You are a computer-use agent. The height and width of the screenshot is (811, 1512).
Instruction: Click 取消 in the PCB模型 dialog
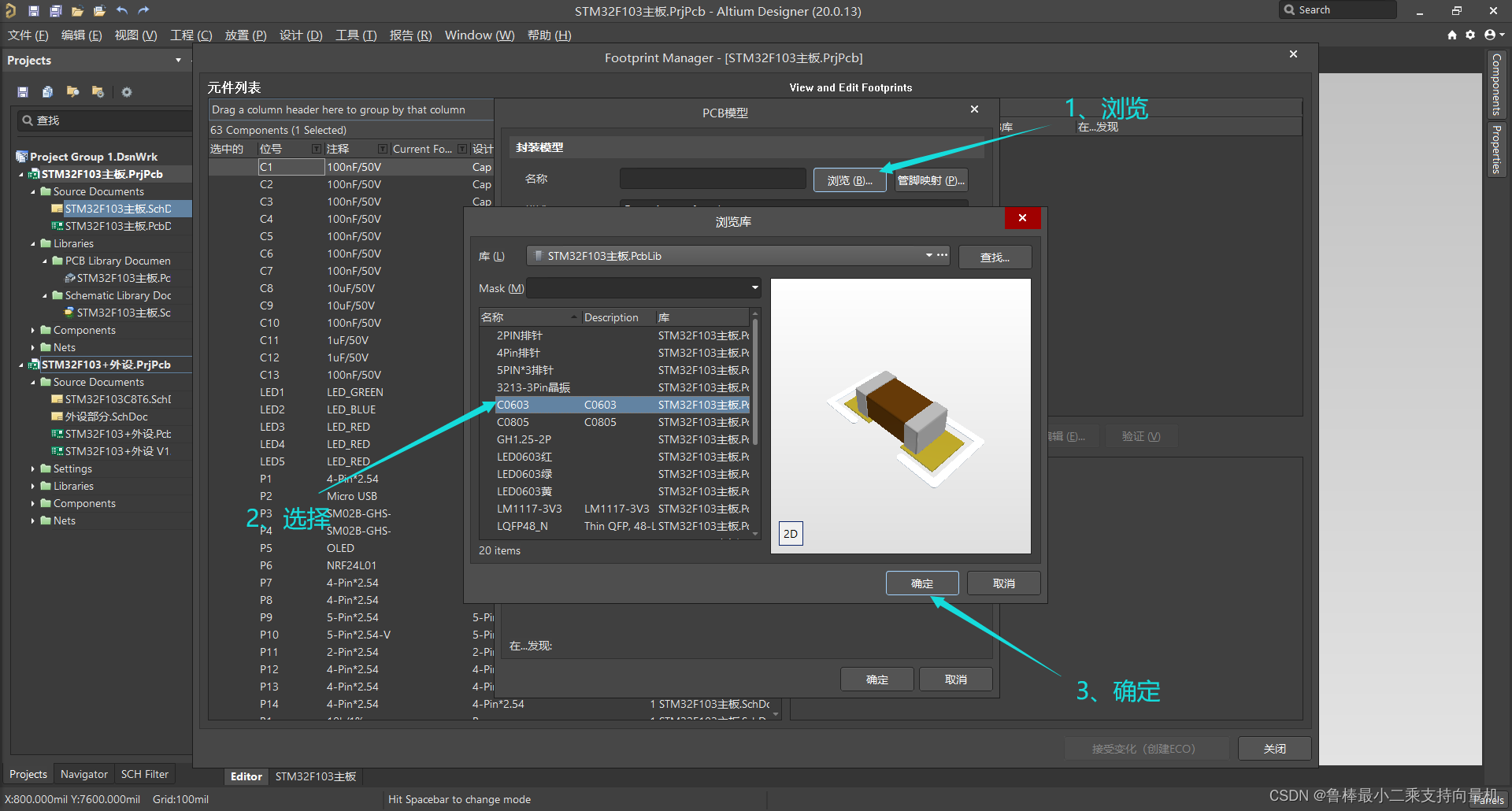(x=956, y=680)
